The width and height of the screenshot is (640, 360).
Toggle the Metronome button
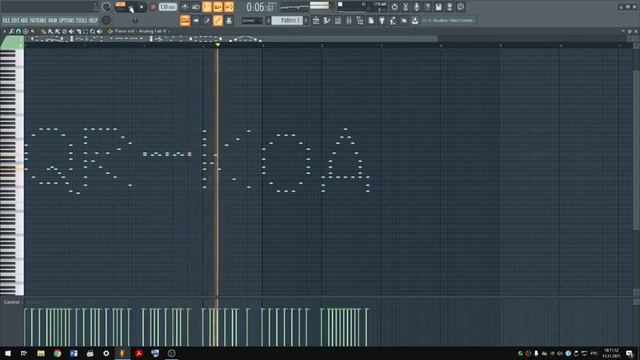pos(185,7)
